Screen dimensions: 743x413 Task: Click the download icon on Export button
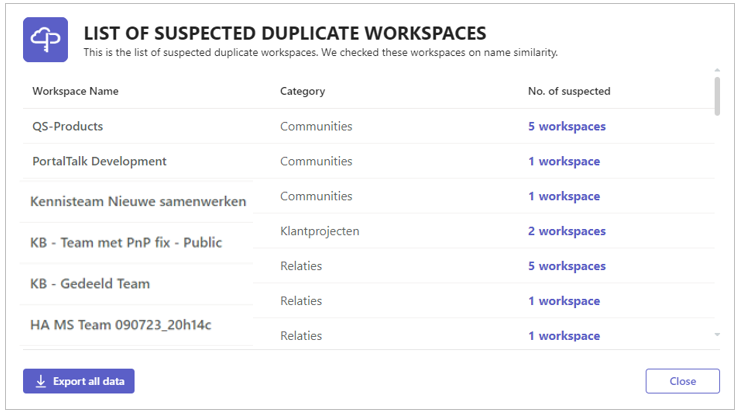(x=41, y=381)
